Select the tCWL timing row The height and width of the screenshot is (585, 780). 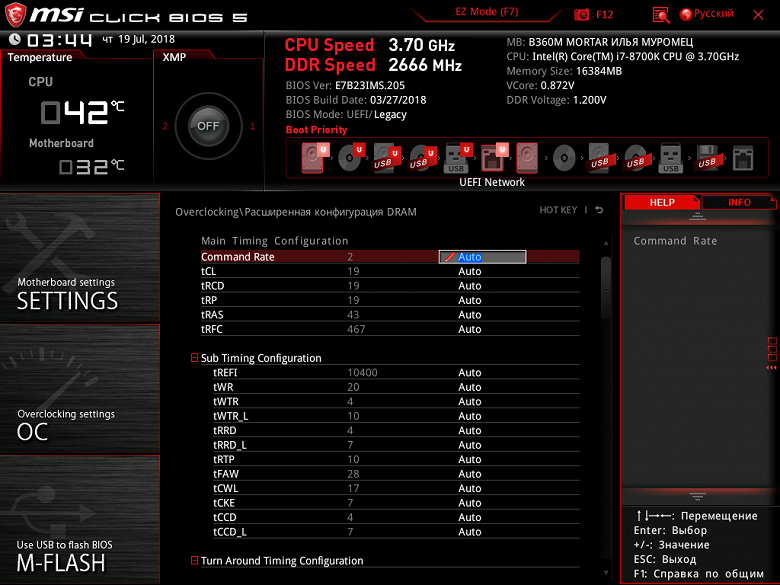(396, 488)
